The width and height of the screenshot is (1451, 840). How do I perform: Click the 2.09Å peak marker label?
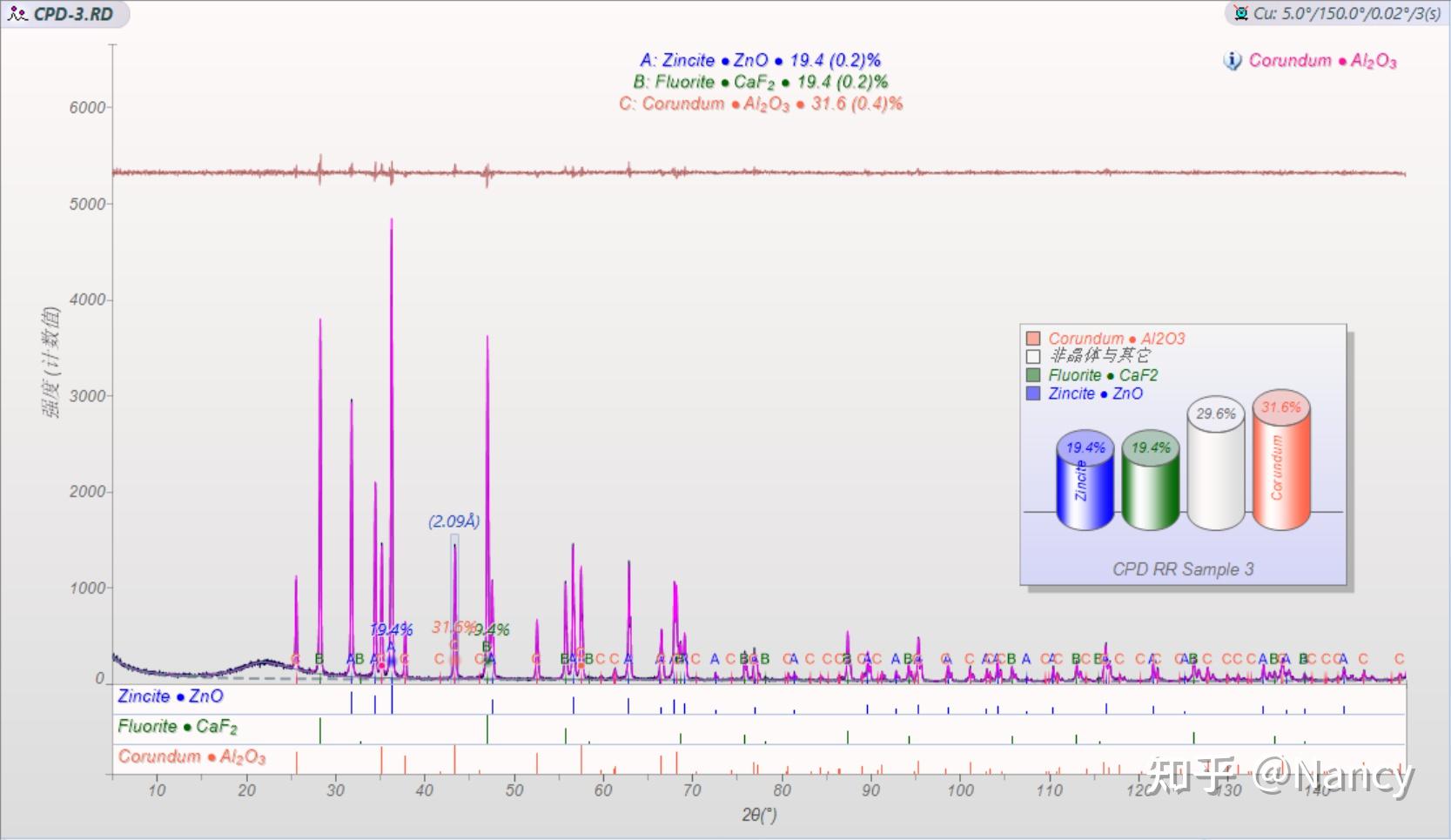(454, 521)
